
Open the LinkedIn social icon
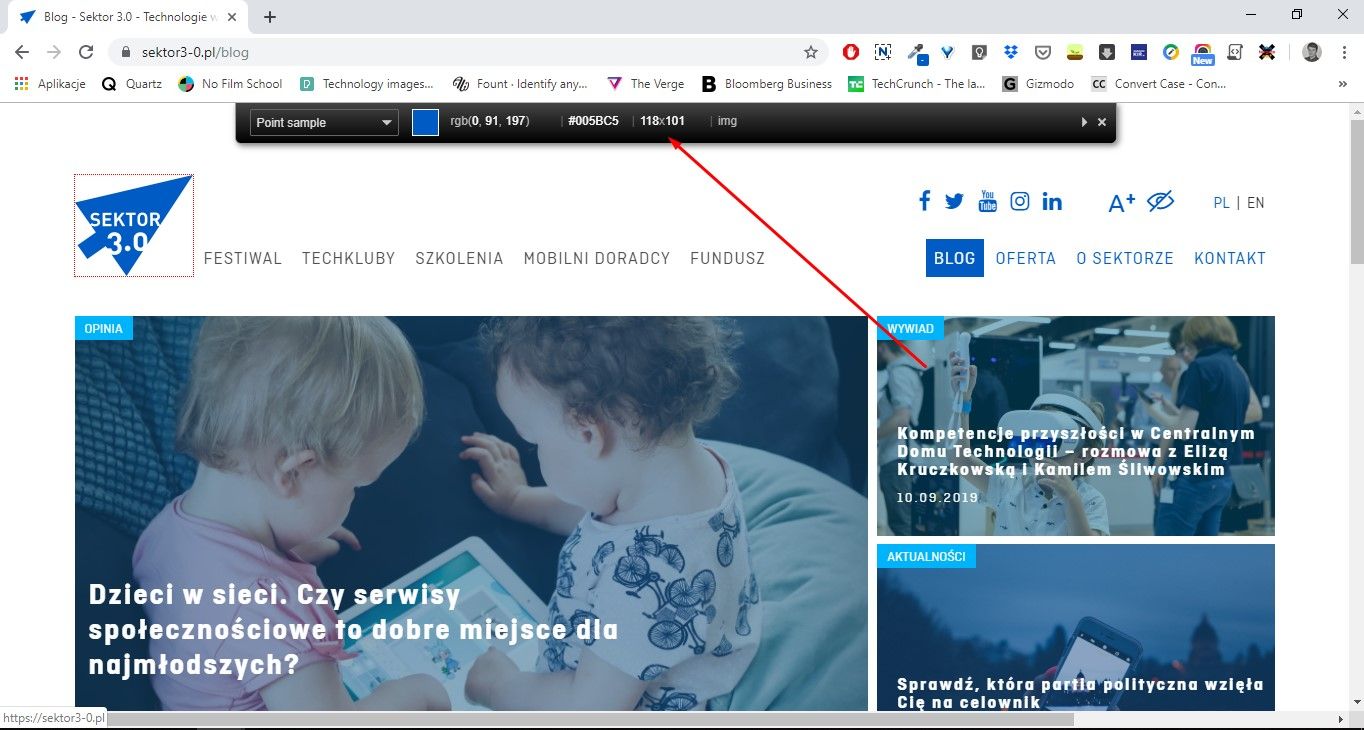[x=1052, y=201]
